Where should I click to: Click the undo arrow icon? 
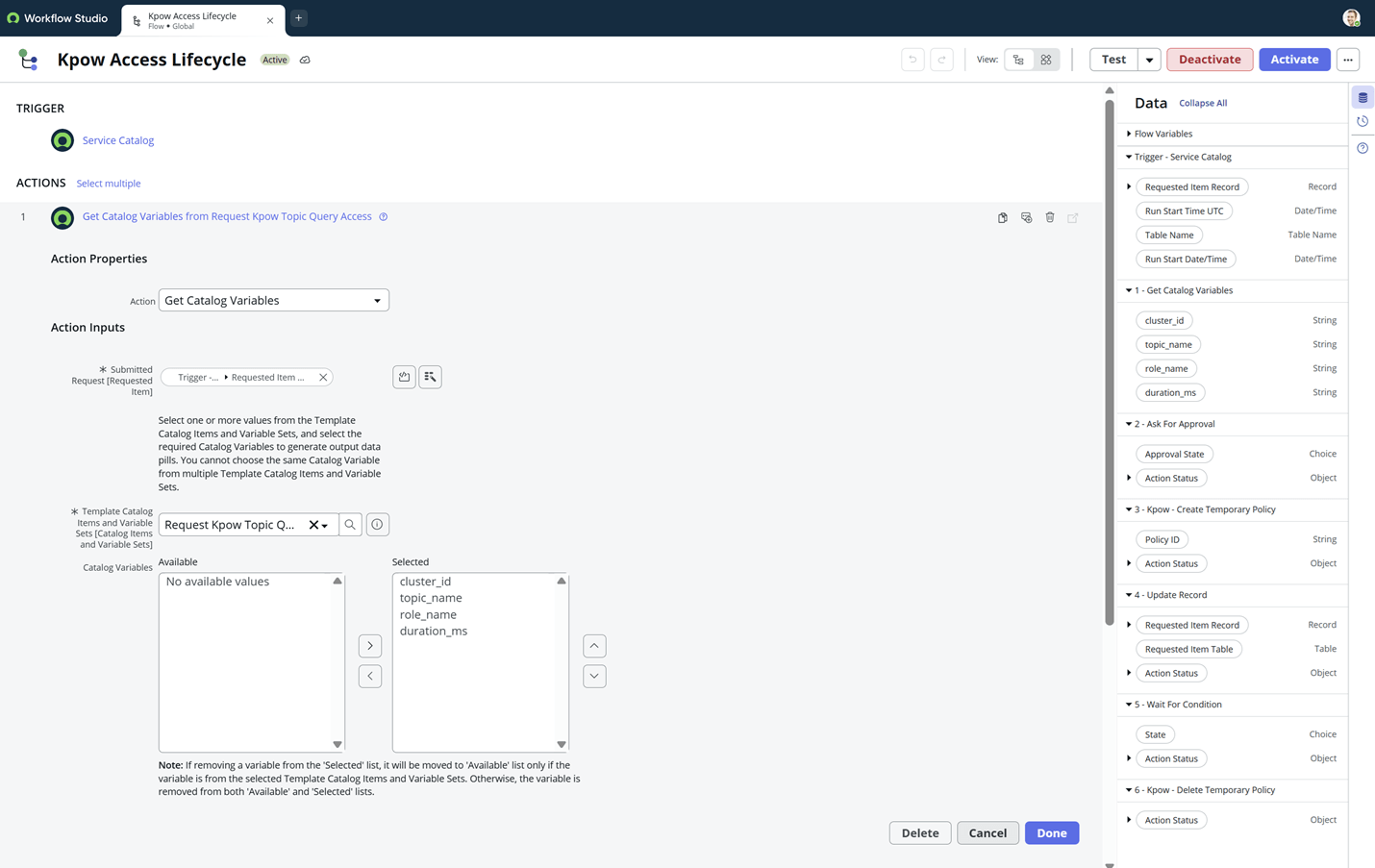[912, 60]
